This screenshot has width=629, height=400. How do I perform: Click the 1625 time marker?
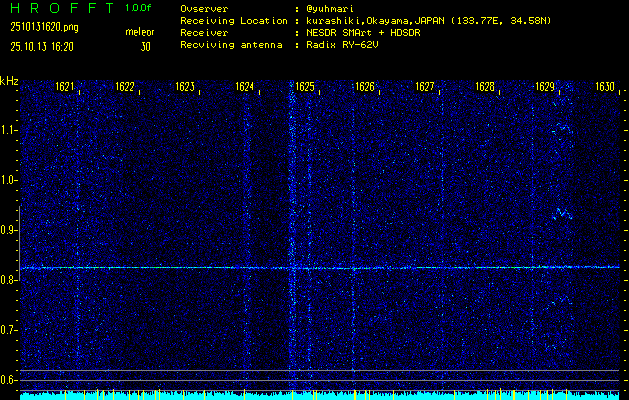pos(305,87)
